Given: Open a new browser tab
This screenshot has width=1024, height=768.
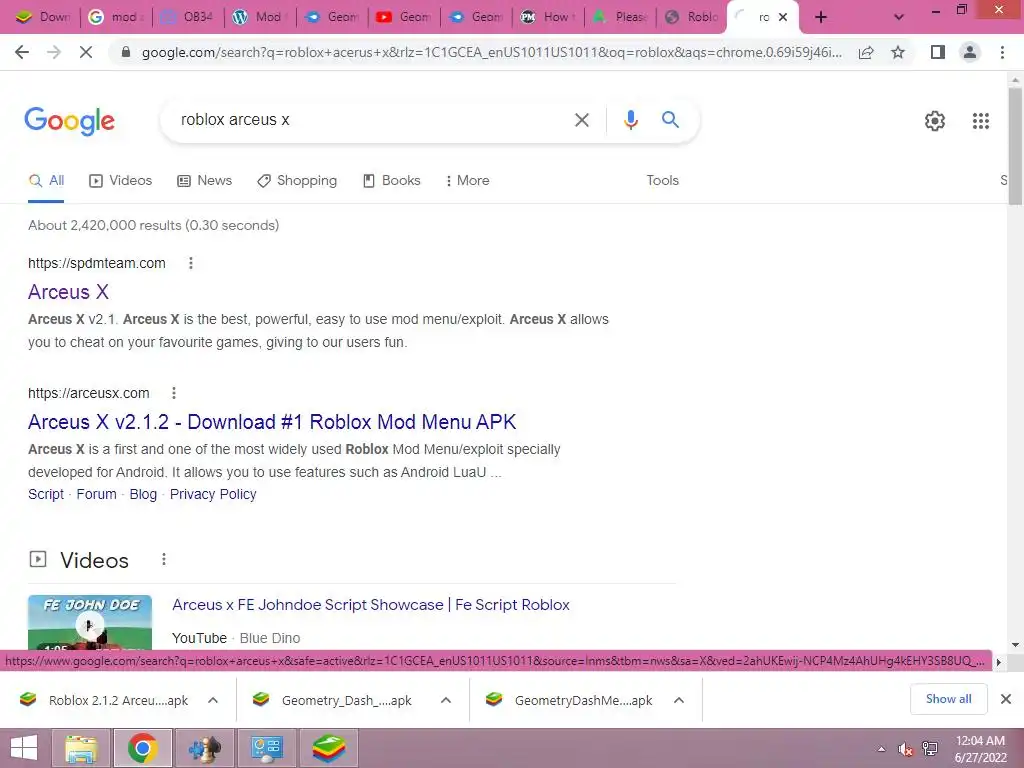Looking at the screenshot, I should [x=821, y=17].
